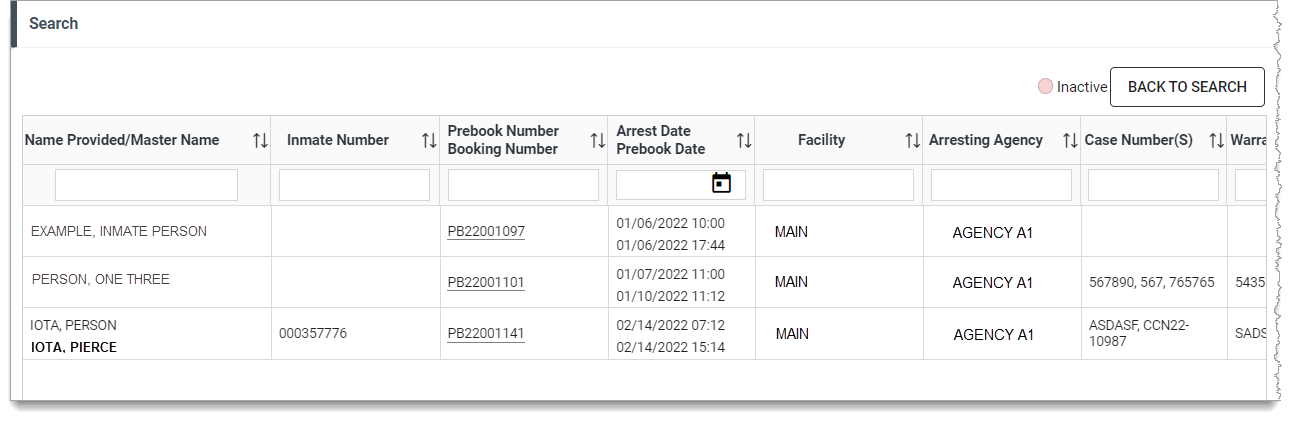Click the Facility filter input field
The image size is (1292, 421).
[838, 185]
